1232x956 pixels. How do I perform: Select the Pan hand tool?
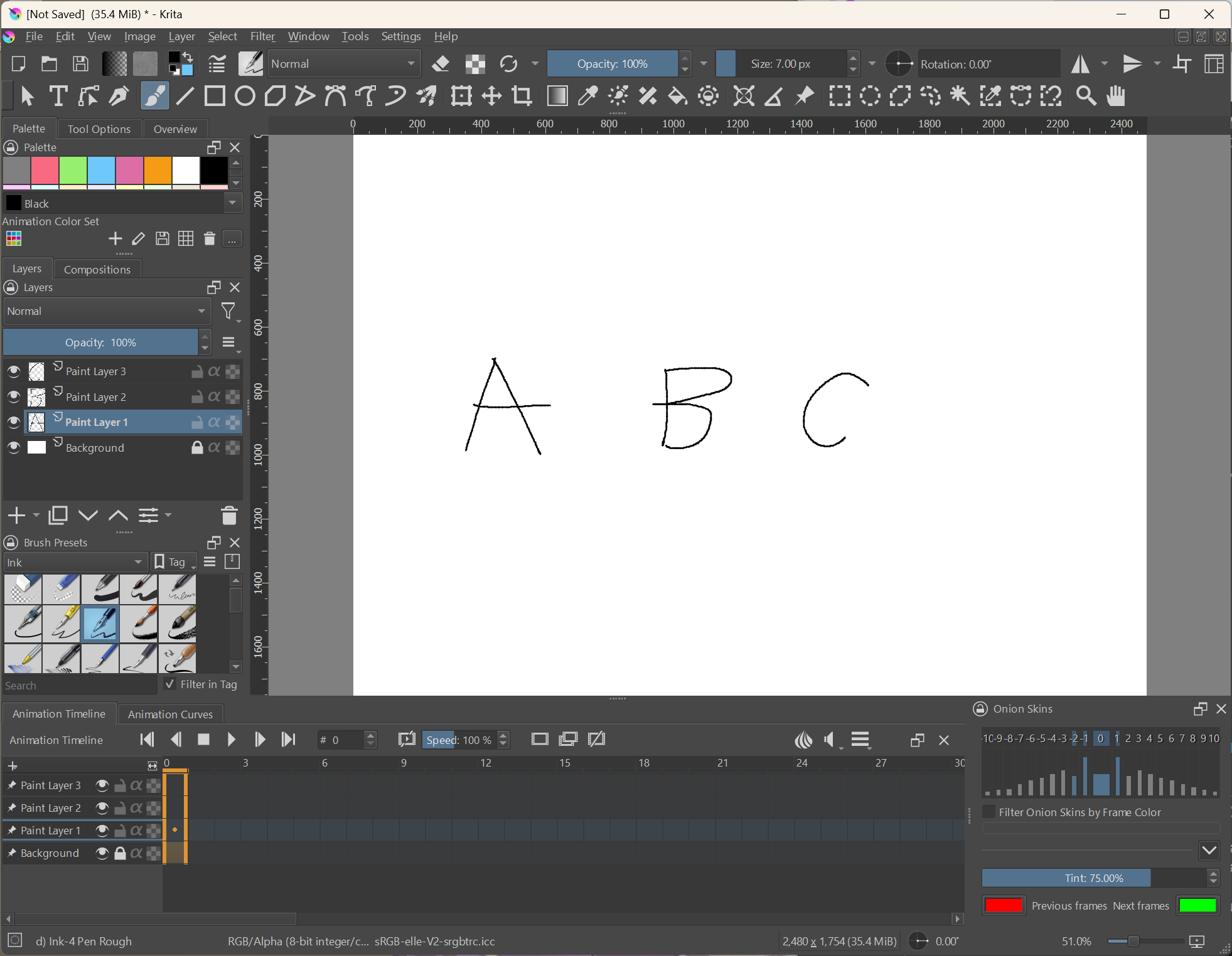coord(1116,96)
